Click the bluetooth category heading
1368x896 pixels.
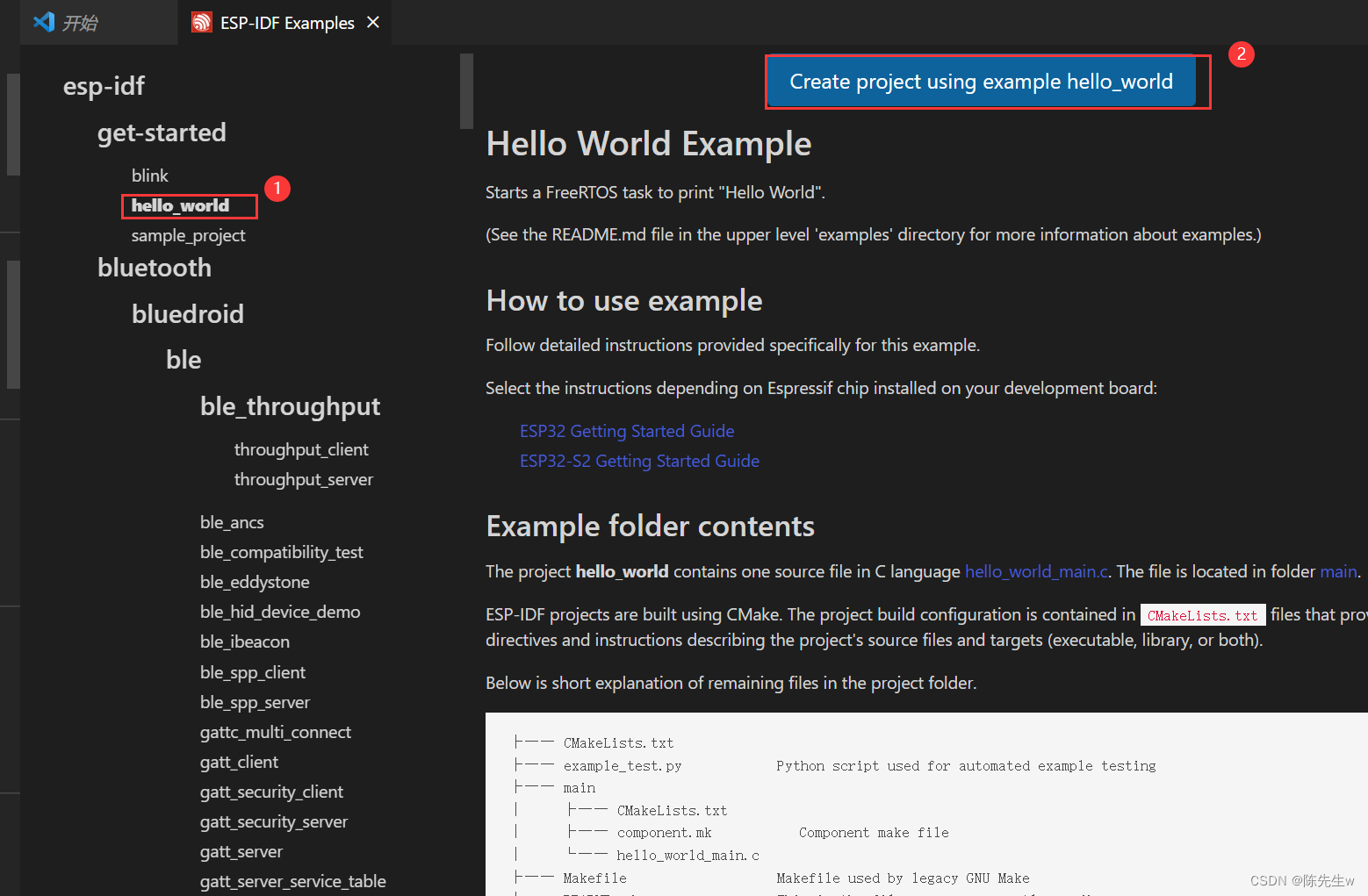[155, 268]
